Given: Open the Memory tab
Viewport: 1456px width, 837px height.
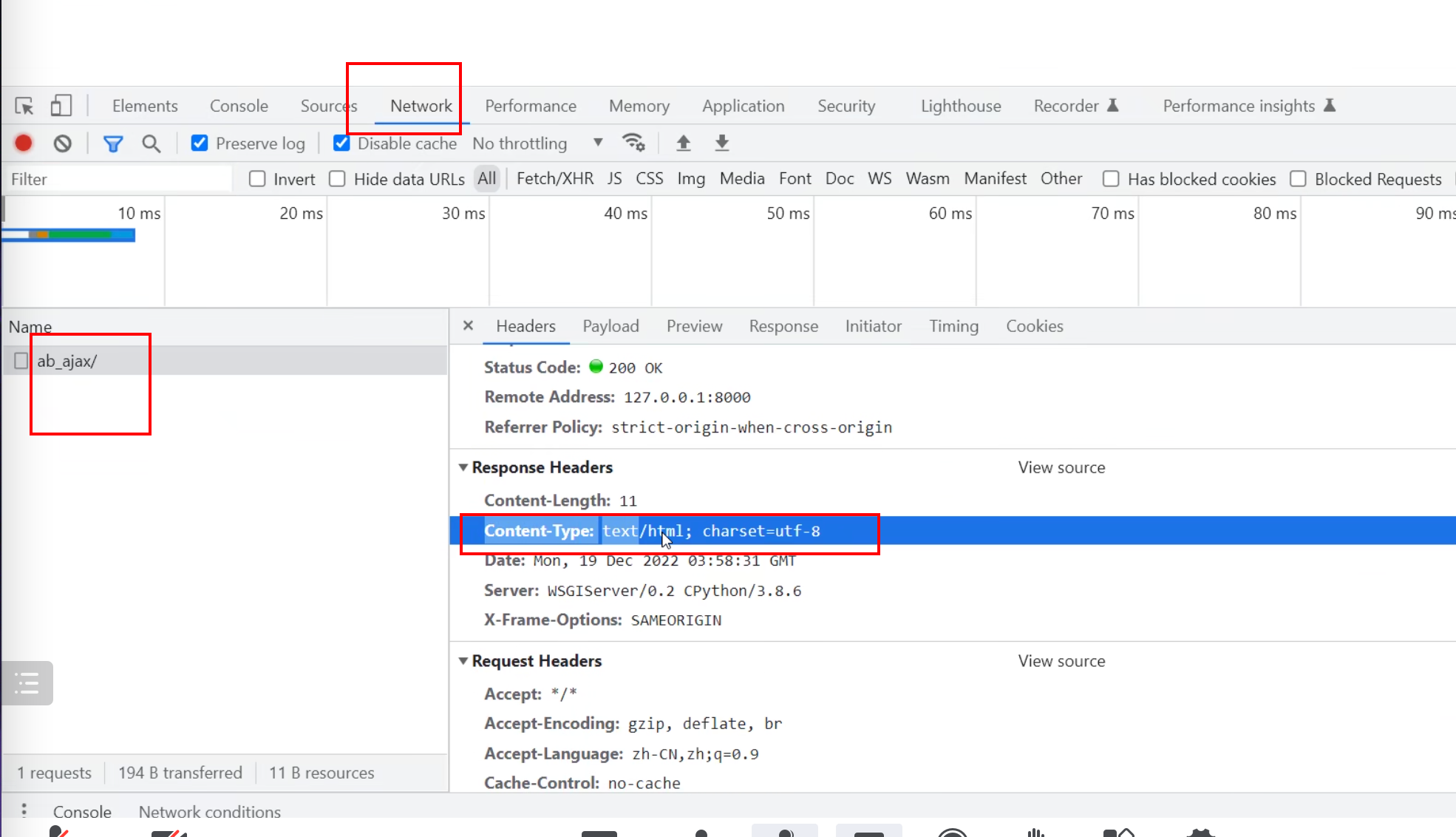Looking at the screenshot, I should [639, 106].
